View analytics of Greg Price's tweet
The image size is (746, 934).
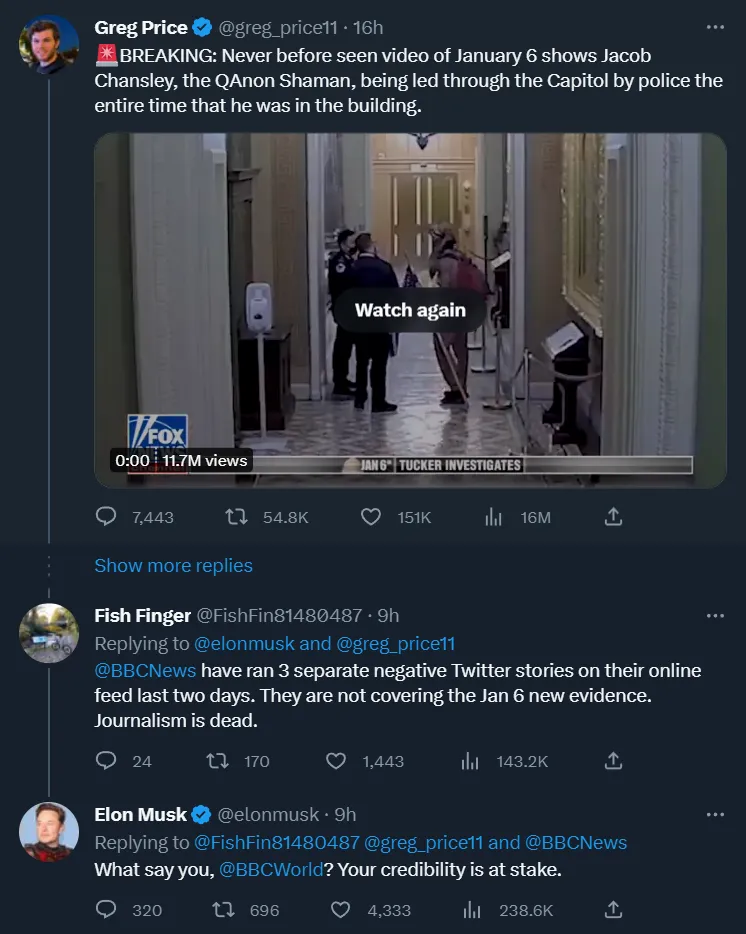pos(493,517)
